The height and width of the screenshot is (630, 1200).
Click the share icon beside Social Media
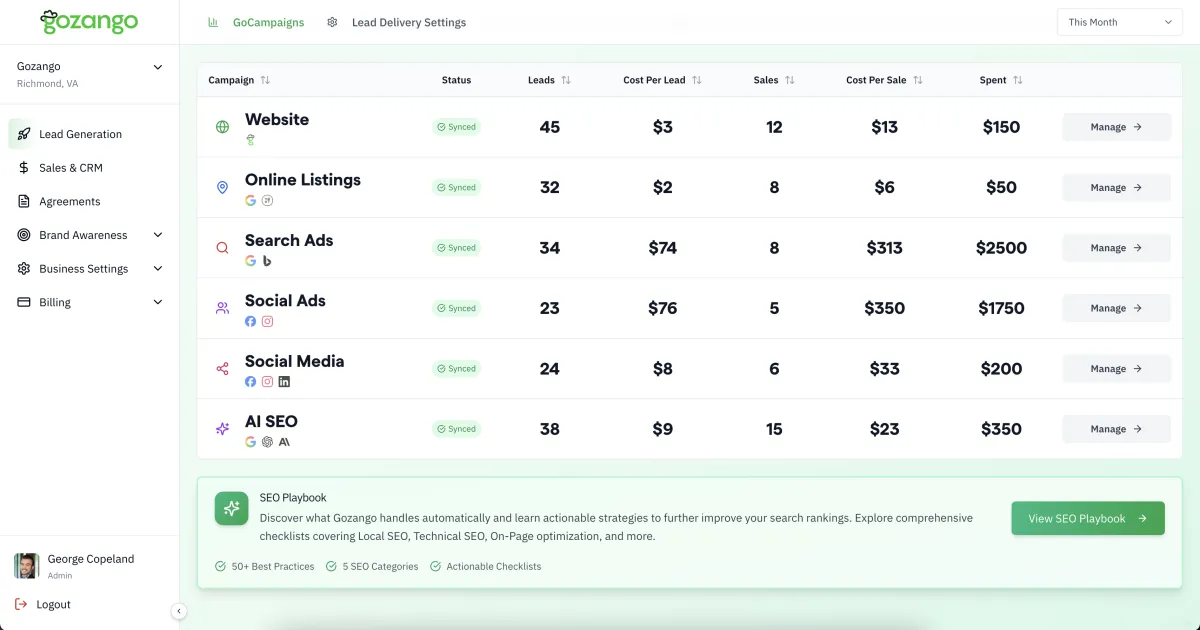pos(222,369)
